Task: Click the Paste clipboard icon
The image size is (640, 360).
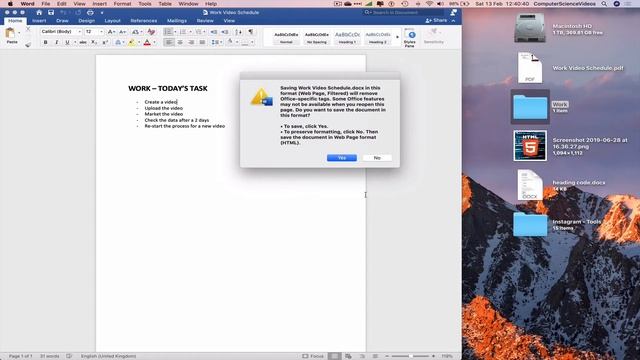Action: tap(10, 34)
